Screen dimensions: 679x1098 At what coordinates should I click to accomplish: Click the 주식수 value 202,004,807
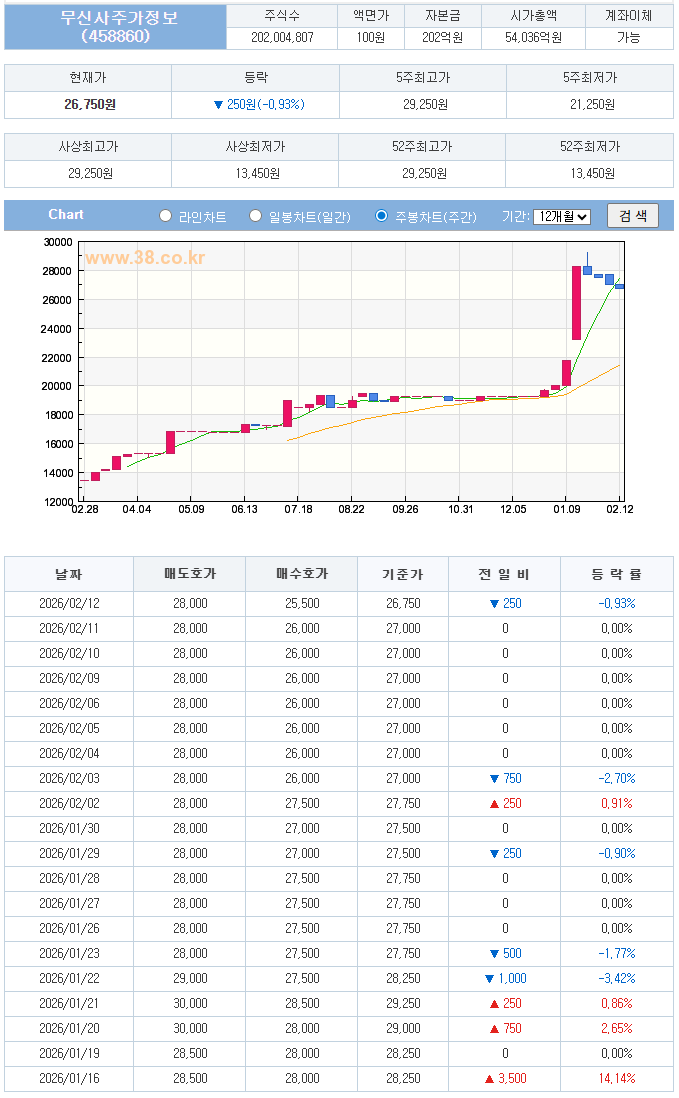pos(282,37)
